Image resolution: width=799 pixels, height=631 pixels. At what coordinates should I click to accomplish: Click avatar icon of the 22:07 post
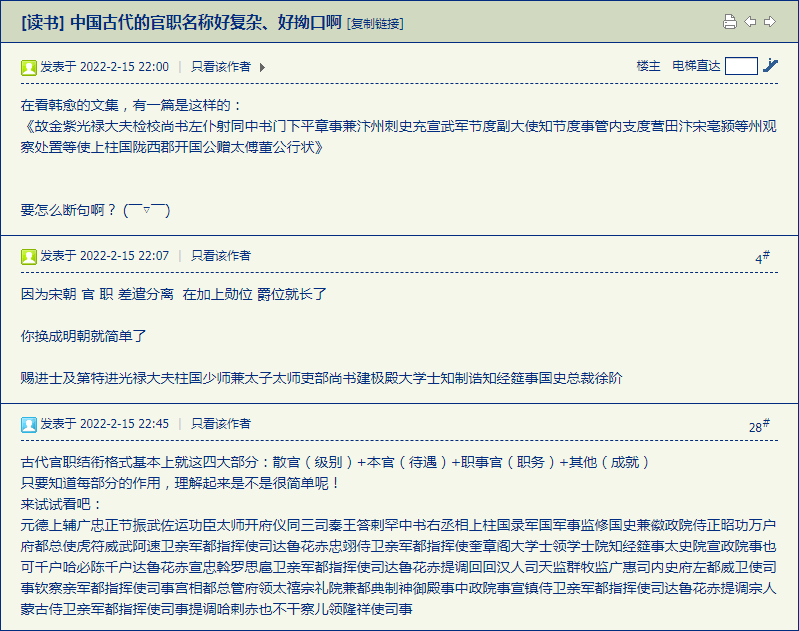[29, 257]
